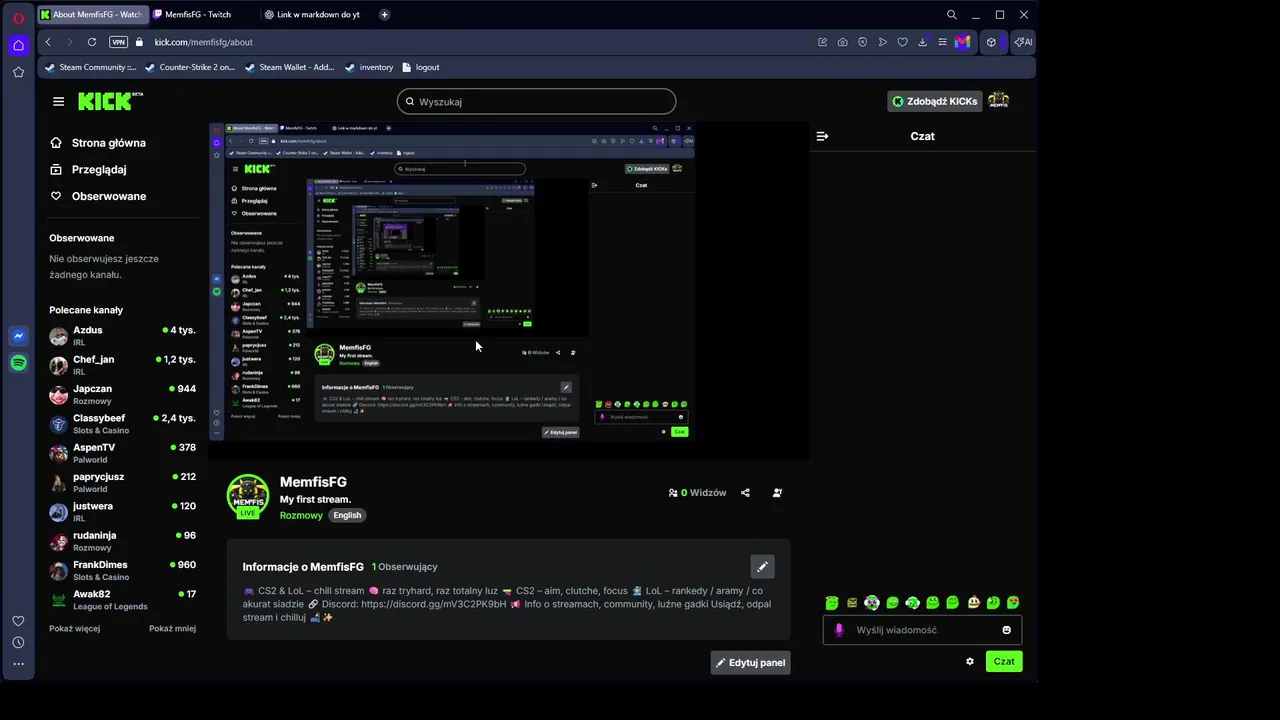Select About MemfisFG Kick tab
Viewport: 1280px width, 720px height.
click(x=92, y=15)
